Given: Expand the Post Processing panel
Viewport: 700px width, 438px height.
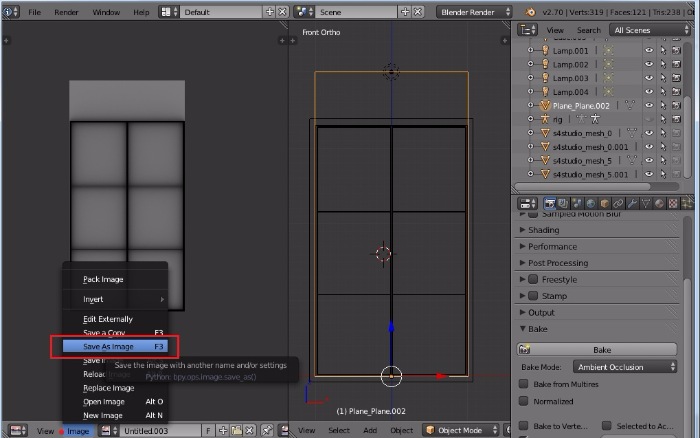Looking at the screenshot, I should 522,263.
